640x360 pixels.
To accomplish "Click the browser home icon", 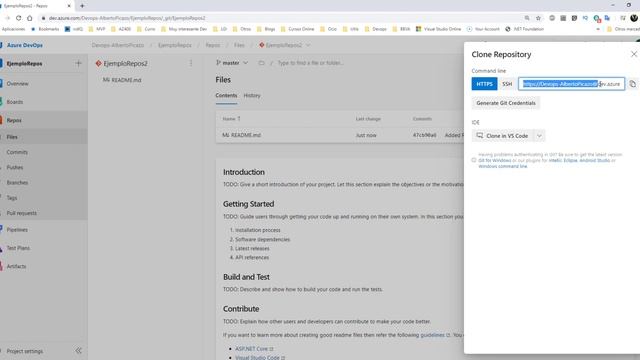I will (x=30, y=18).
